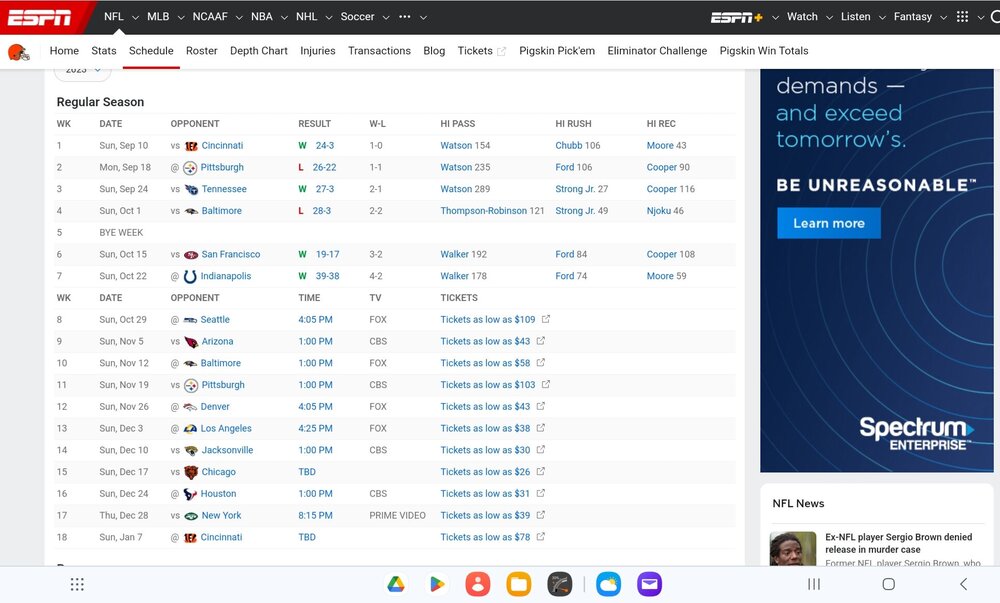This screenshot has width=1000, height=603.
Task: Open the app drawer grid icon
Action: (x=77, y=585)
